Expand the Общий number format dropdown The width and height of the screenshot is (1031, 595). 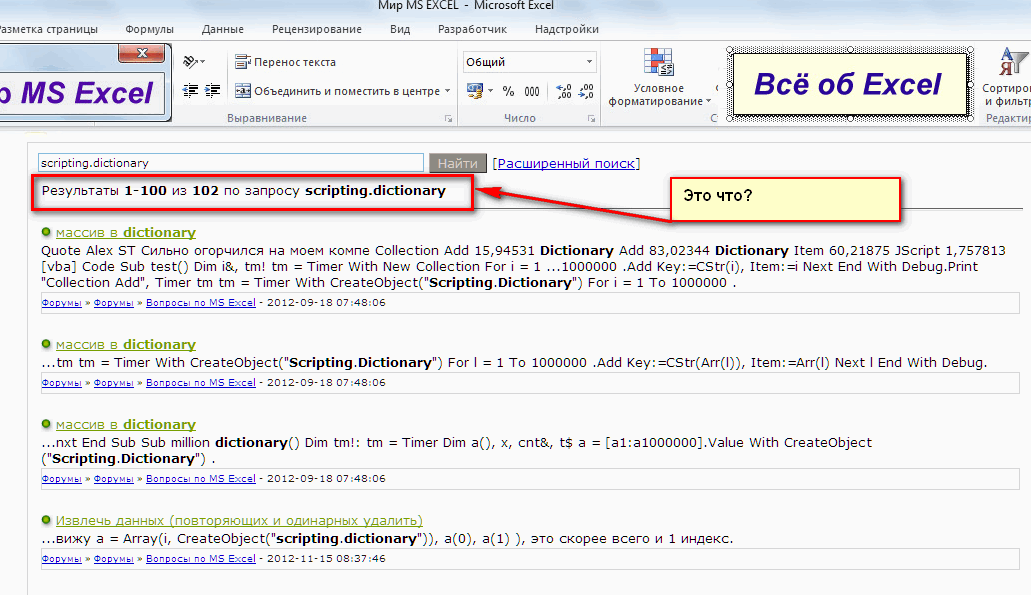(x=589, y=62)
